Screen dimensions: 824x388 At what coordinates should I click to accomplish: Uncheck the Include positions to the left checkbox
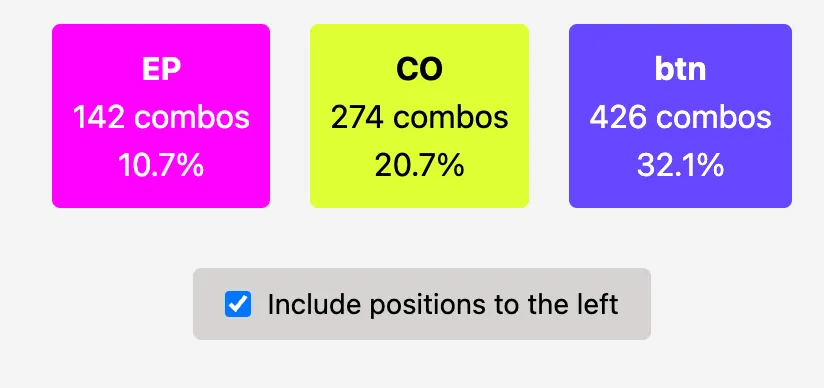click(x=238, y=304)
